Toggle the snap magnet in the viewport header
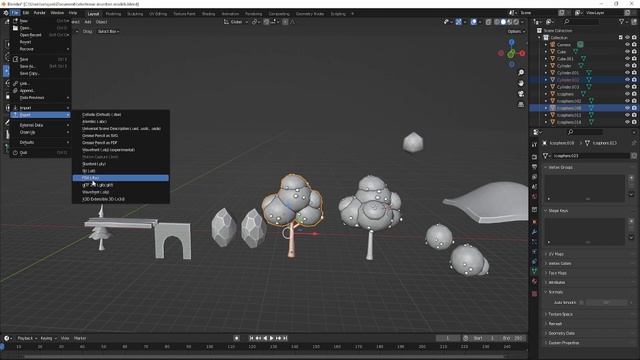Viewport: 640px width, 360px height. (266, 22)
